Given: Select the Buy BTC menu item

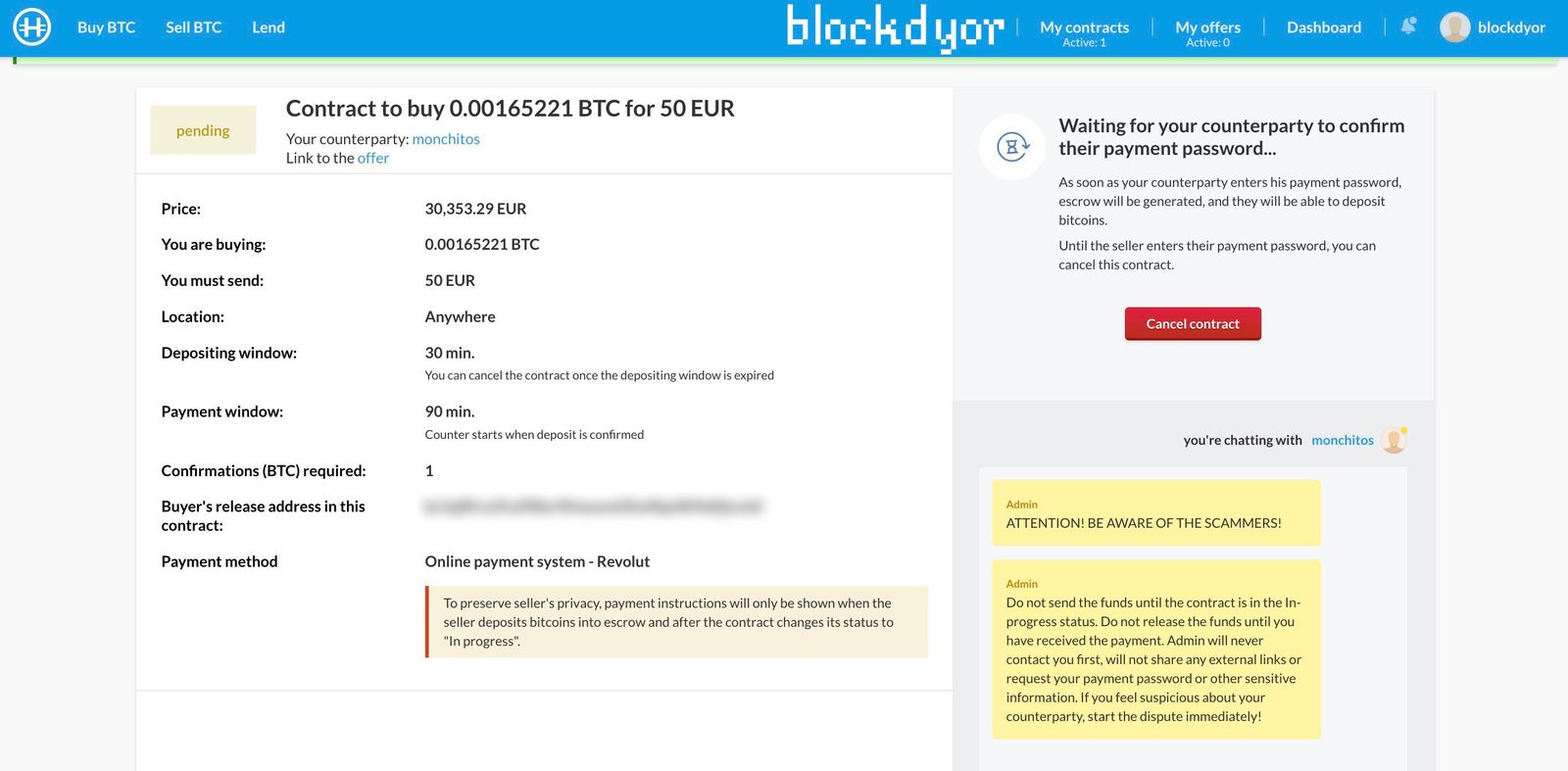Looking at the screenshot, I should tap(106, 27).
